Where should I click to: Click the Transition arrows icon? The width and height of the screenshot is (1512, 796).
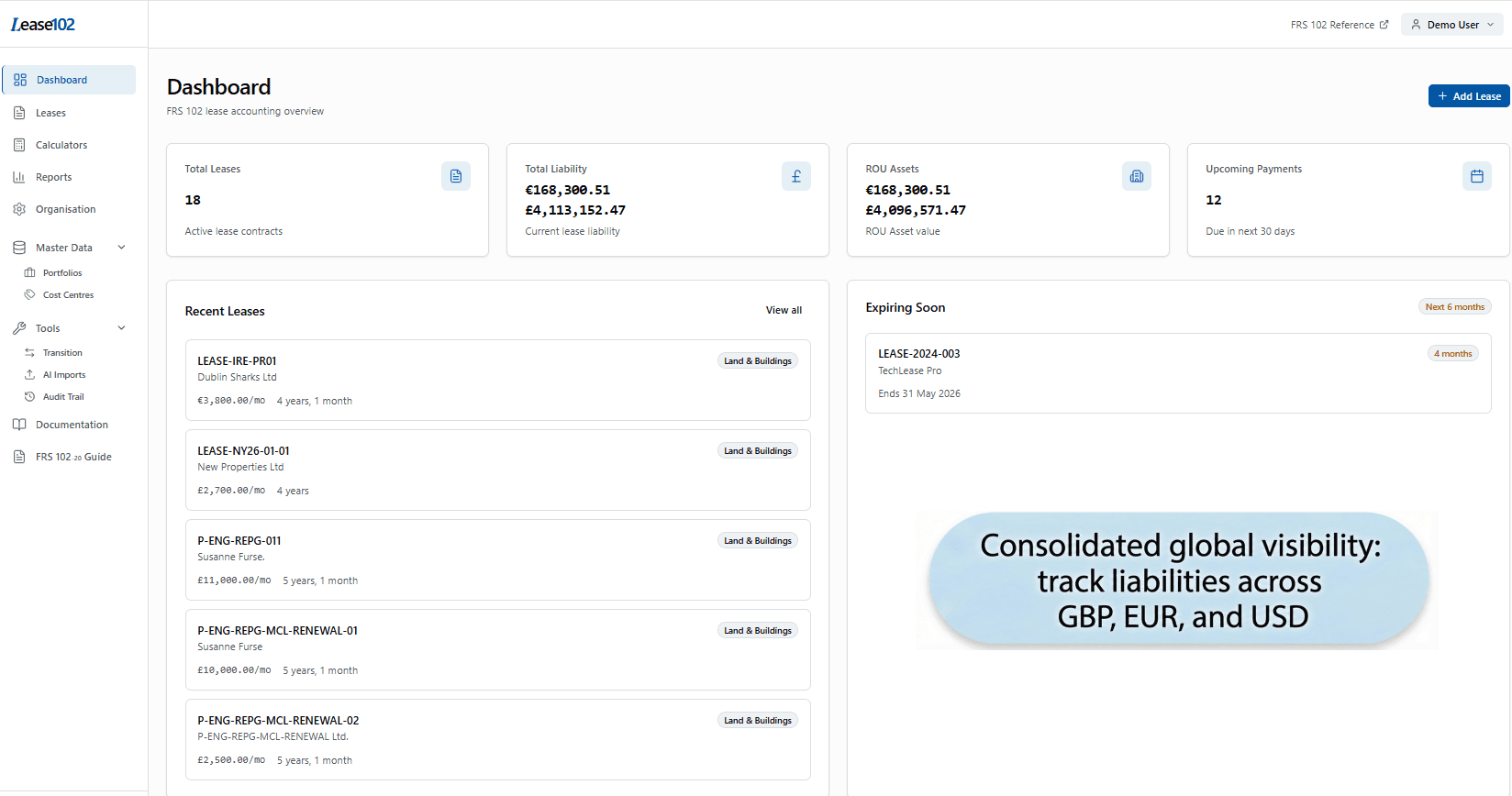(29, 352)
